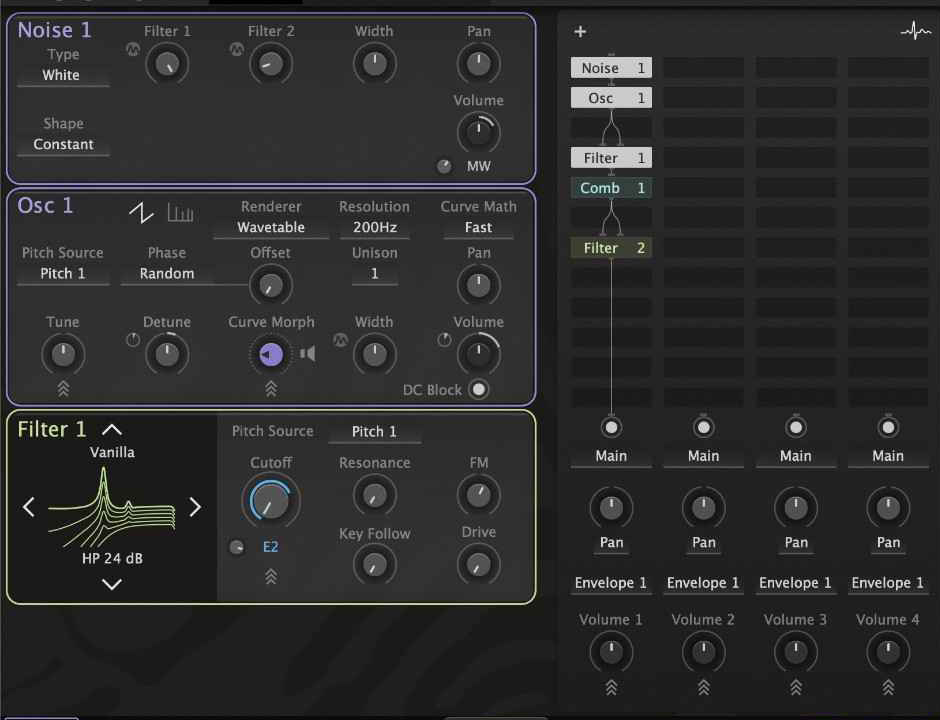The image size is (940, 720).
Task: Toggle the DC Block switch in Osc 1
Action: tap(478, 390)
